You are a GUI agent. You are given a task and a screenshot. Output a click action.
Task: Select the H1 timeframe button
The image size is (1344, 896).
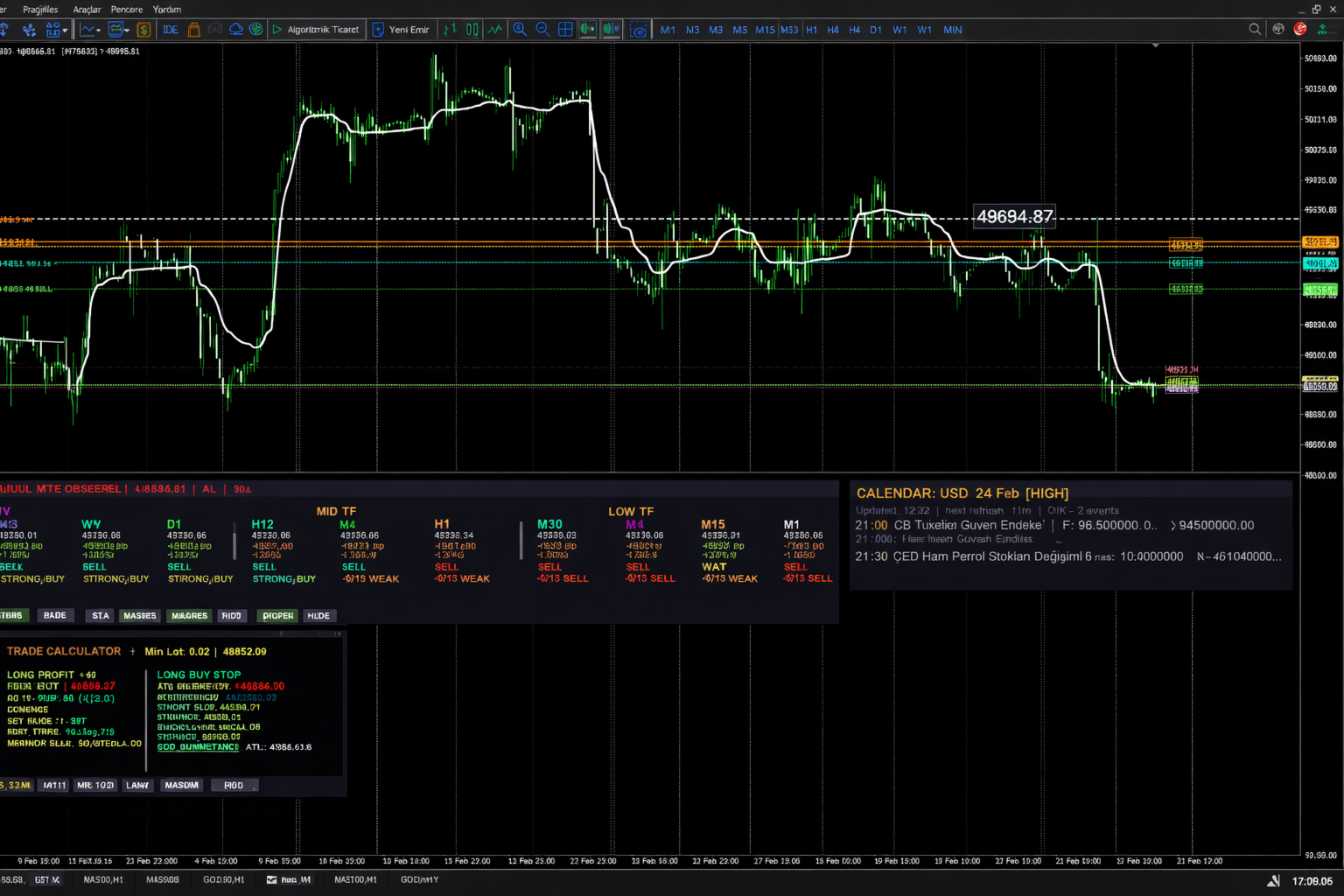click(x=811, y=30)
